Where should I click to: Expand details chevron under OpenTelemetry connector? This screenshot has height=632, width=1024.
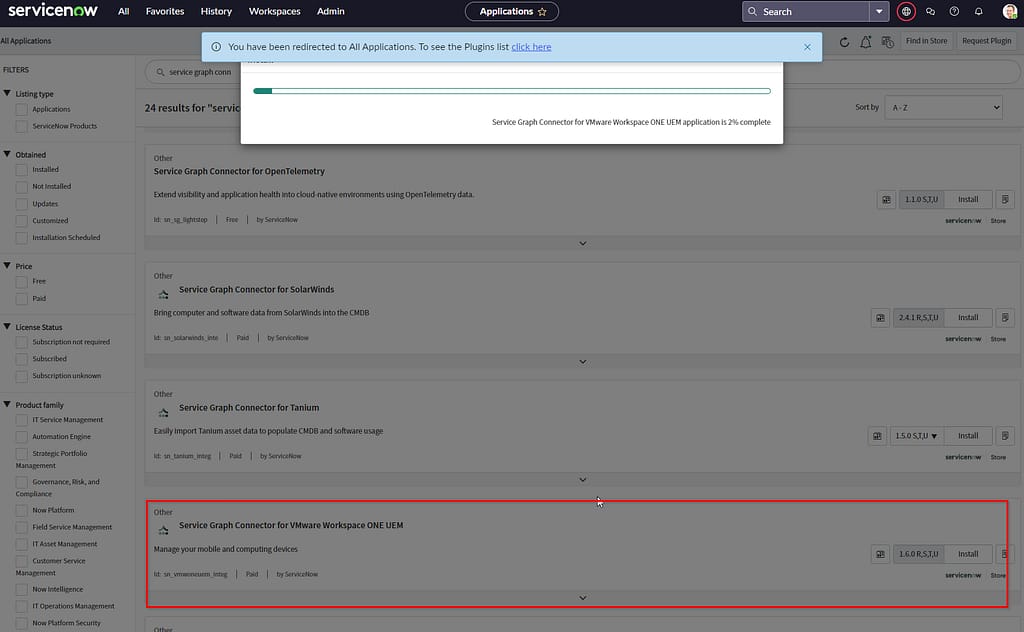click(582, 243)
